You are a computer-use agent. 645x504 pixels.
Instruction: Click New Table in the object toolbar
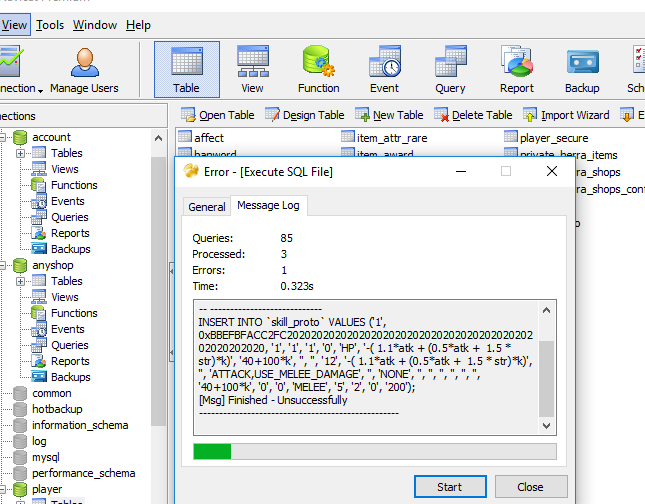389,115
